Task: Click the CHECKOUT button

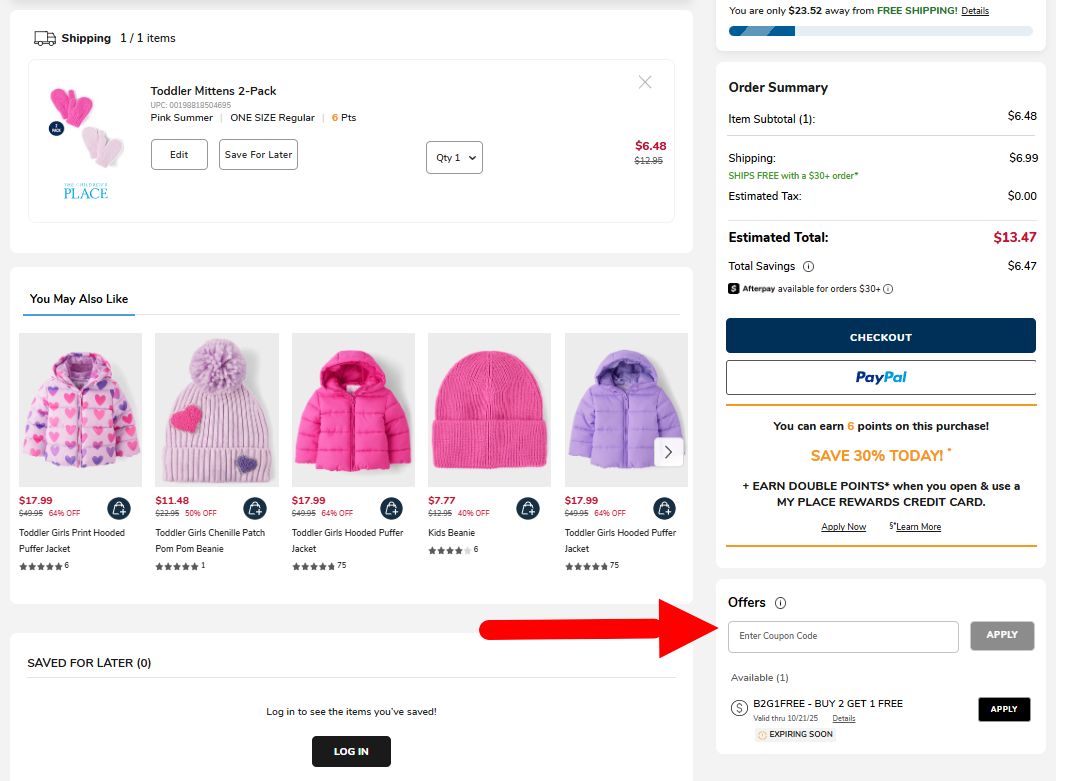Action: coord(880,335)
